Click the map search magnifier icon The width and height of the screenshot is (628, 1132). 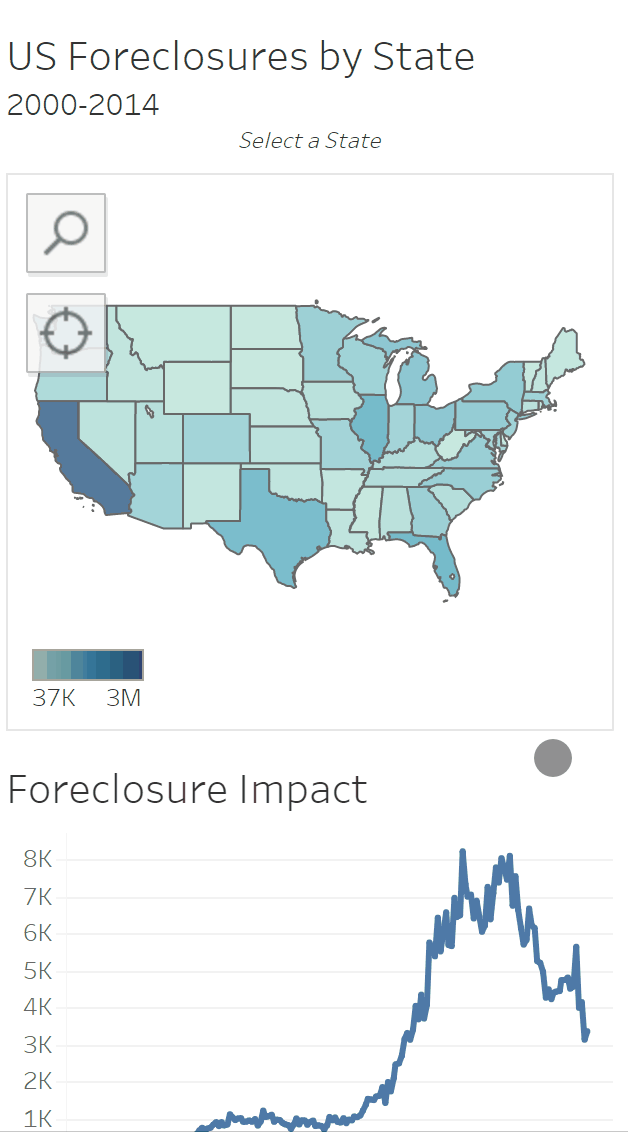[66, 233]
